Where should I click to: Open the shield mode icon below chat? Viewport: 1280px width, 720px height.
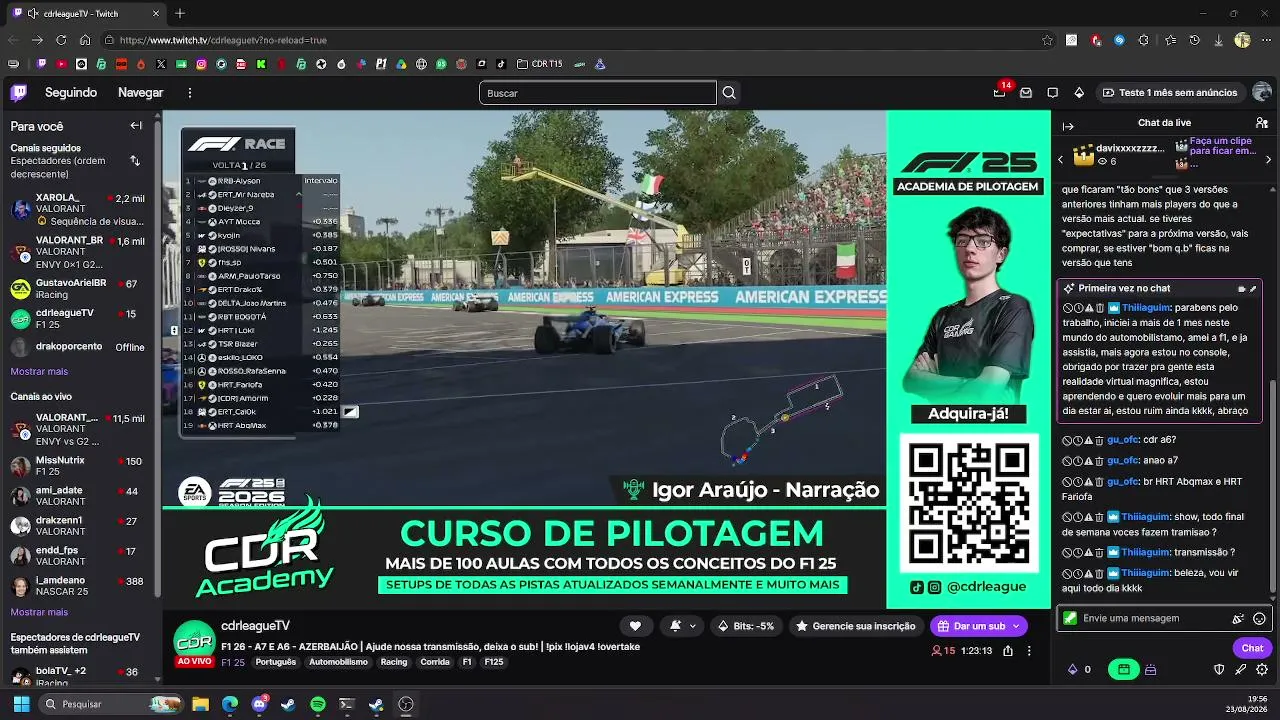[x=1219, y=670]
